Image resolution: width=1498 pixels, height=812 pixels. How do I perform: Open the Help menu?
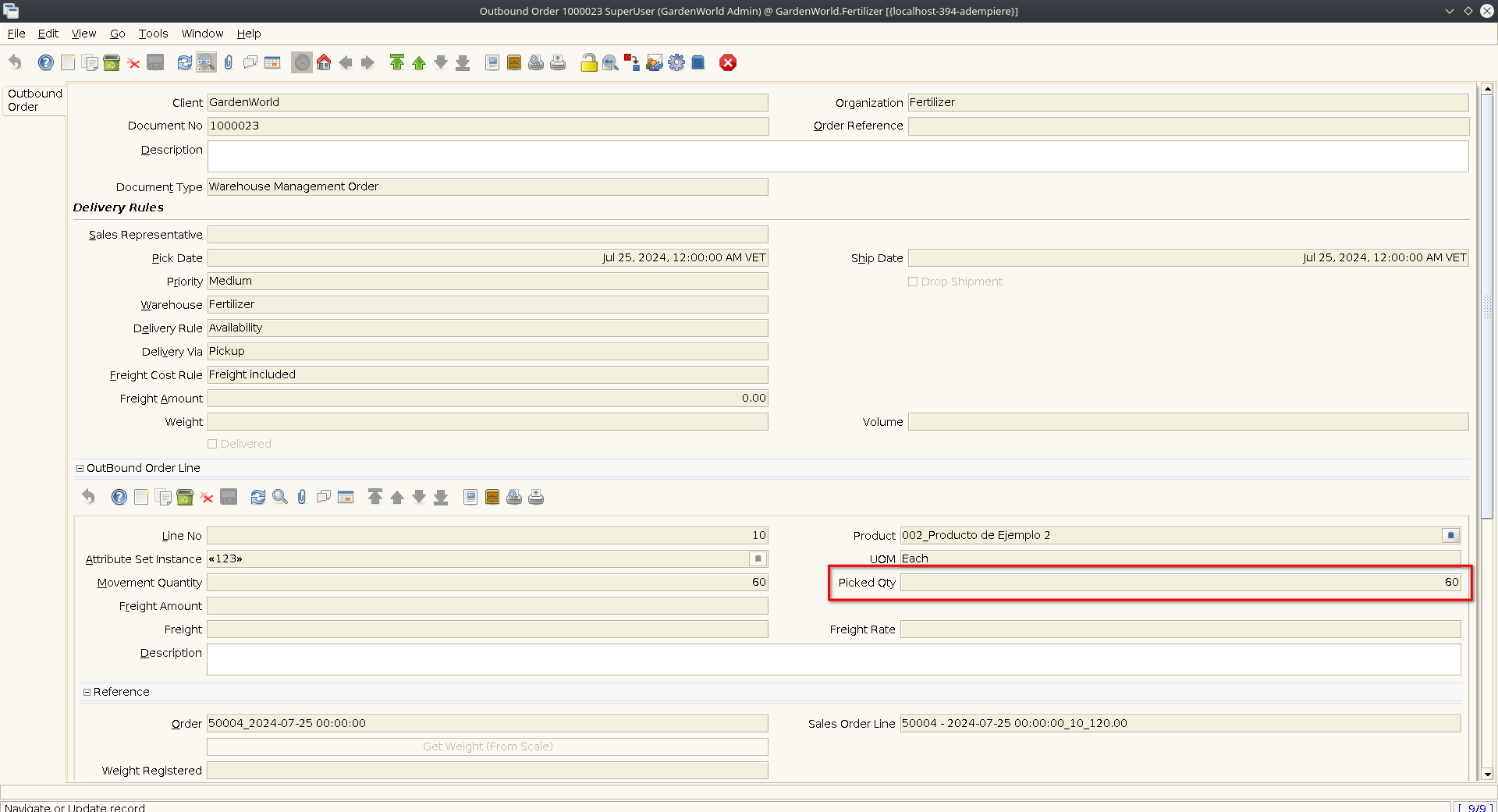pos(249,34)
